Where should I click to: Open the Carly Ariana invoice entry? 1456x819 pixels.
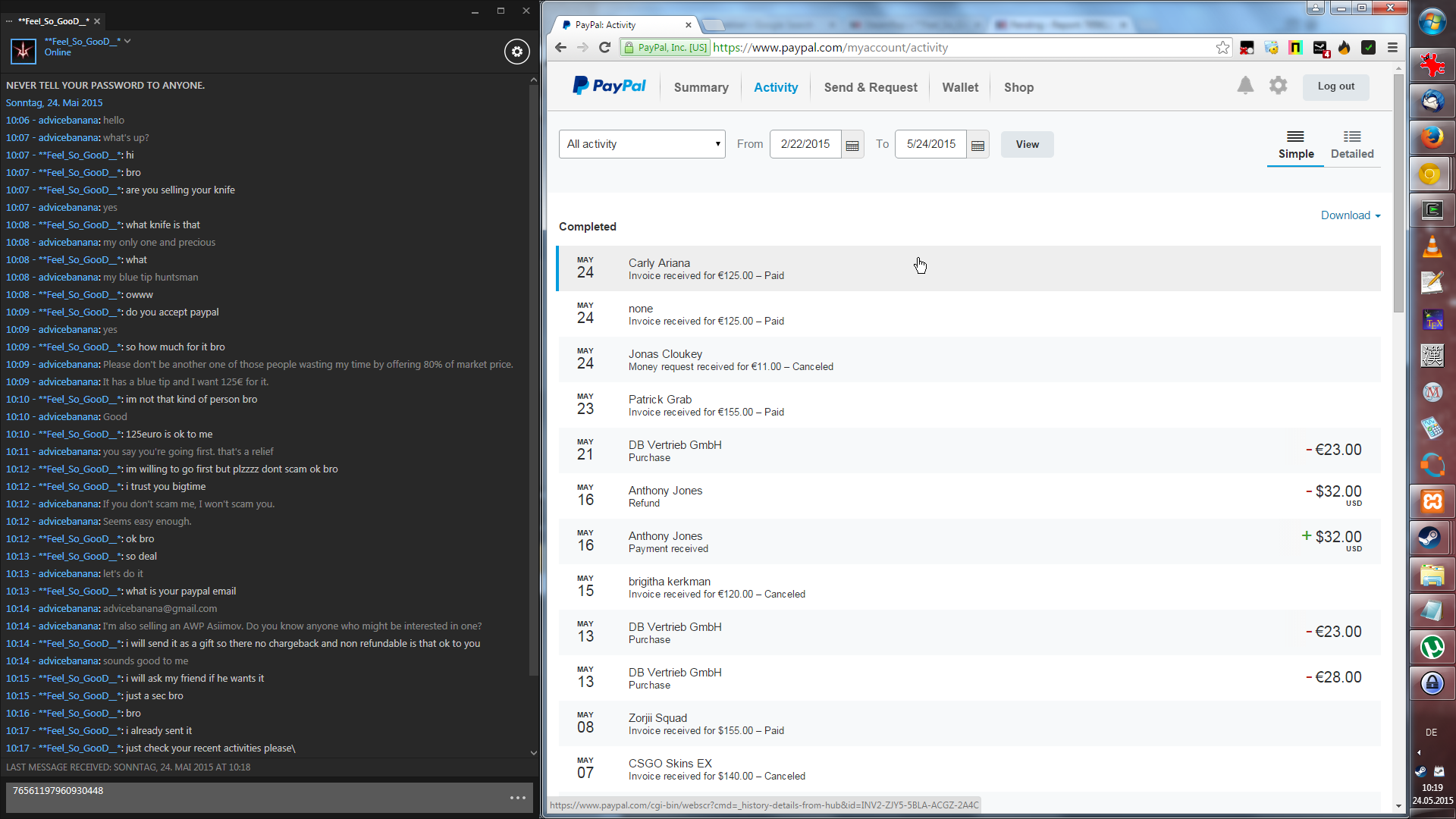pyautogui.click(x=658, y=263)
